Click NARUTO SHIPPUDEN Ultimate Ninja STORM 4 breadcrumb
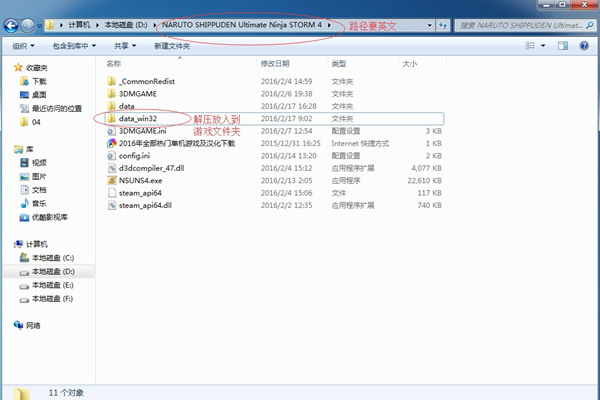The image size is (600, 400). pyautogui.click(x=242, y=25)
